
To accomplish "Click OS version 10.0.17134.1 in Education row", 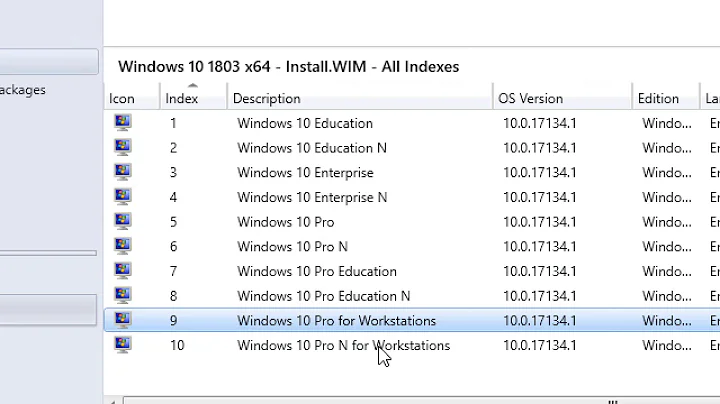I will (540, 123).
